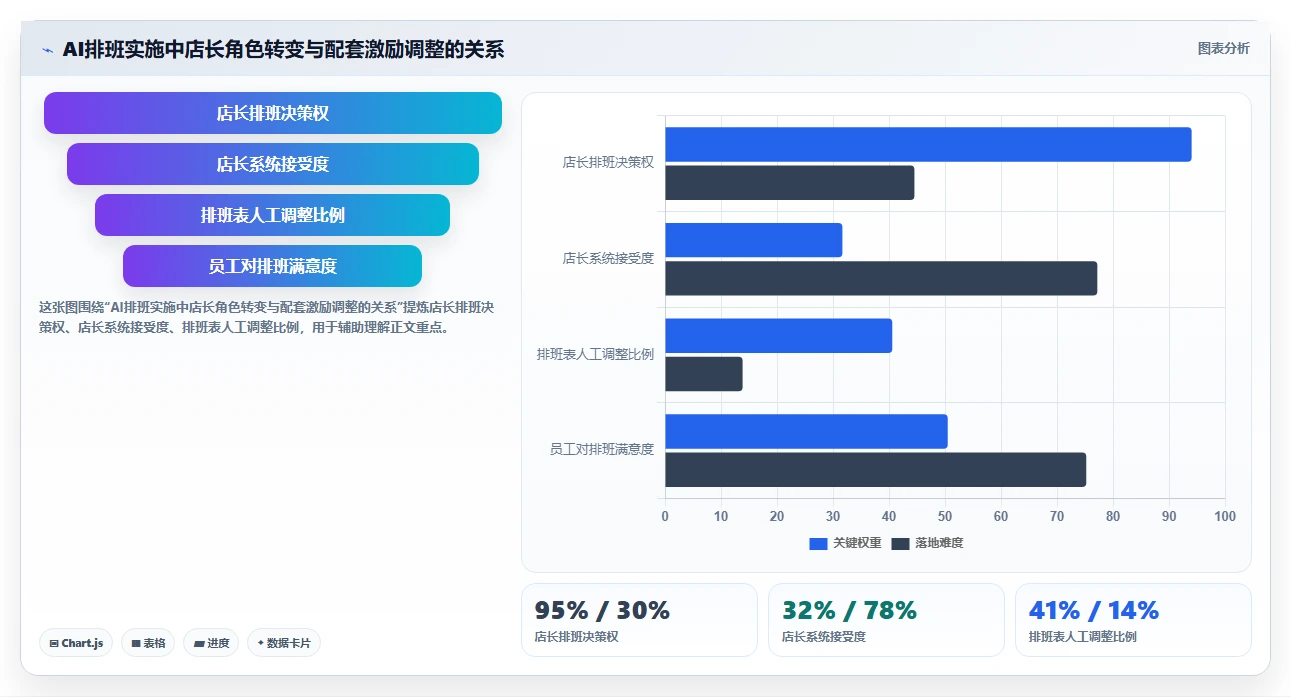Viewport: 1291px width, 697px height.
Task: Select the 店长排班决策权 funnel stage
Action: [273, 113]
